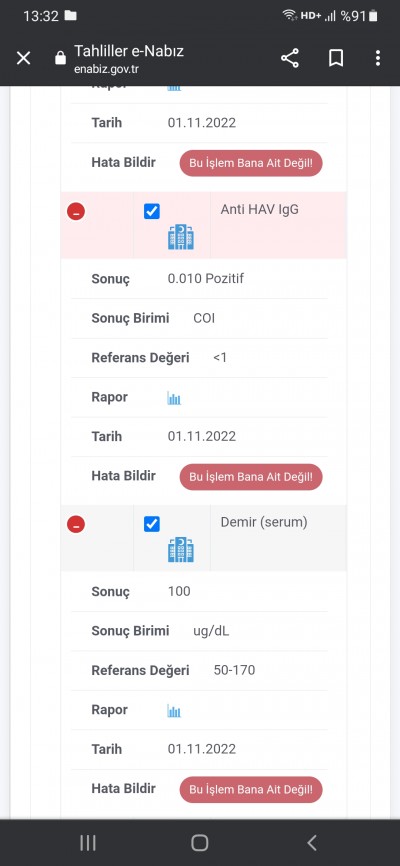Tap hospital icon in Demir (serum) row

click(x=181, y=550)
